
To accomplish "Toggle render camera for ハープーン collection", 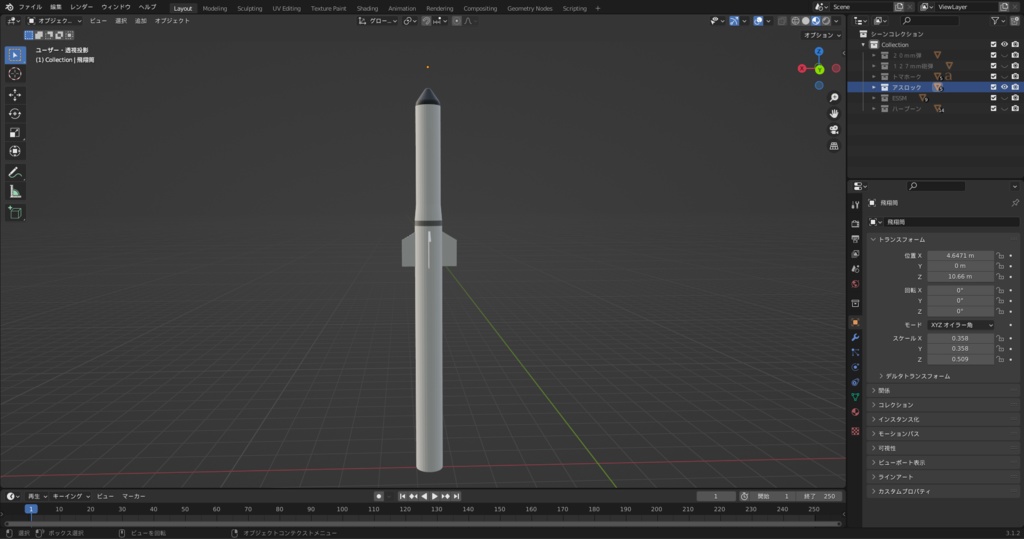I will 1015,108.
